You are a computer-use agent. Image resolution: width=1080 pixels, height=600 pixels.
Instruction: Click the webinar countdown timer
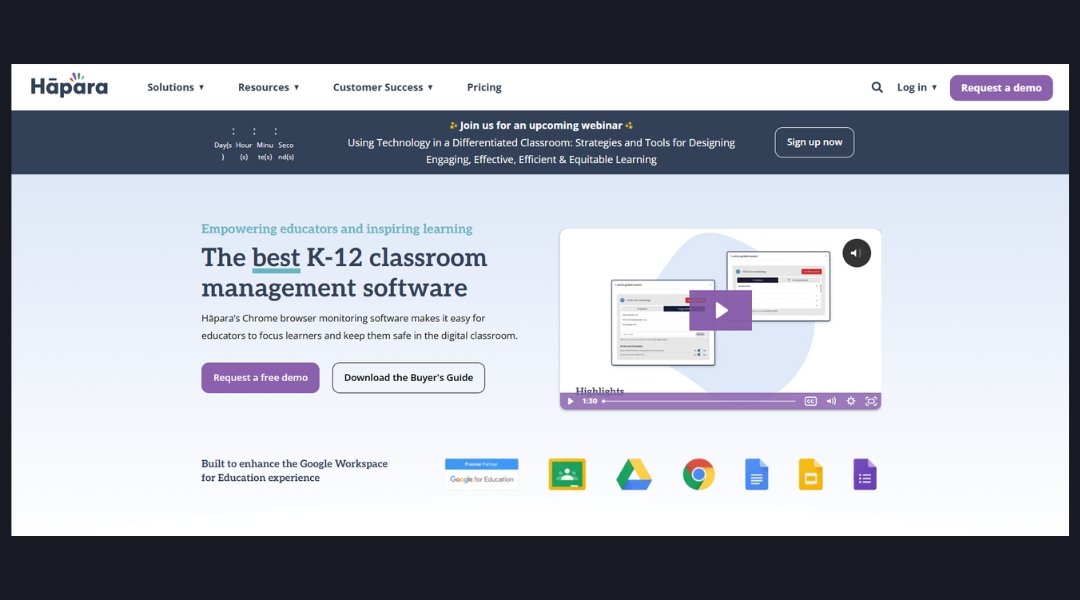click(x=254, y=143)
